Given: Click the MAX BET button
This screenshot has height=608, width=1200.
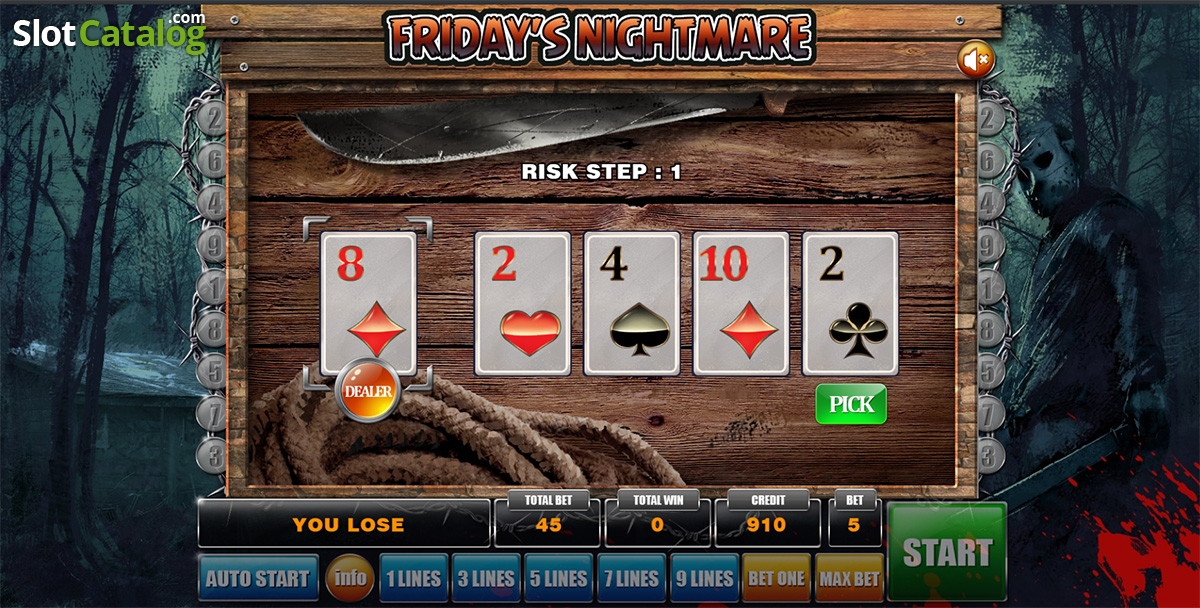Looking at the screenshot, I should (x=850, y=578).
